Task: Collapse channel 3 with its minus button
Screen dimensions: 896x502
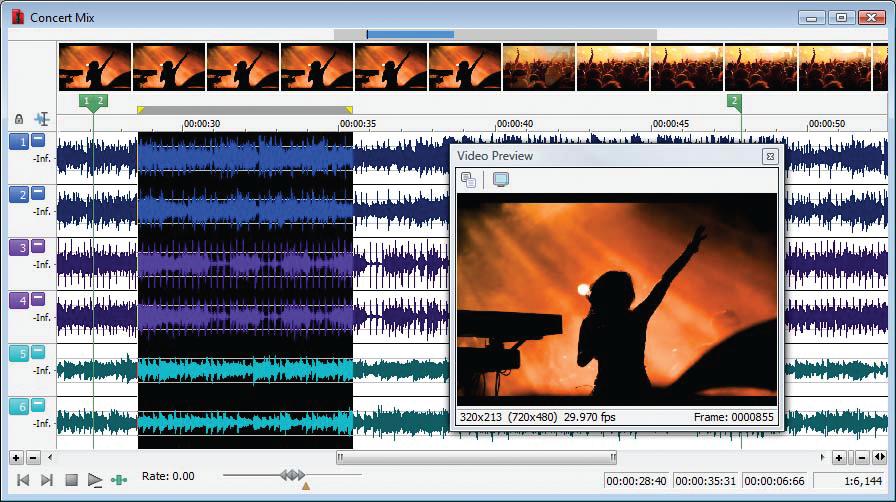Action: (38, 245)
